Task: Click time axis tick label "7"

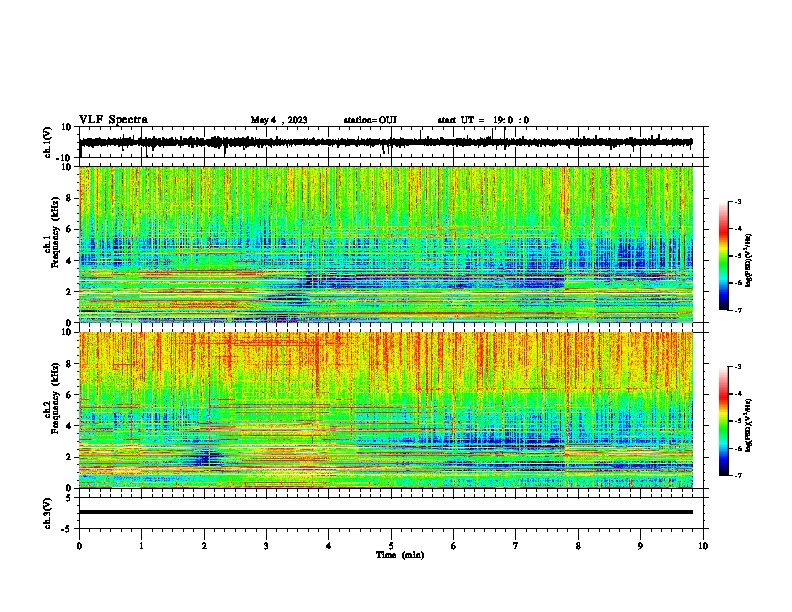Action: click(516, 546)
